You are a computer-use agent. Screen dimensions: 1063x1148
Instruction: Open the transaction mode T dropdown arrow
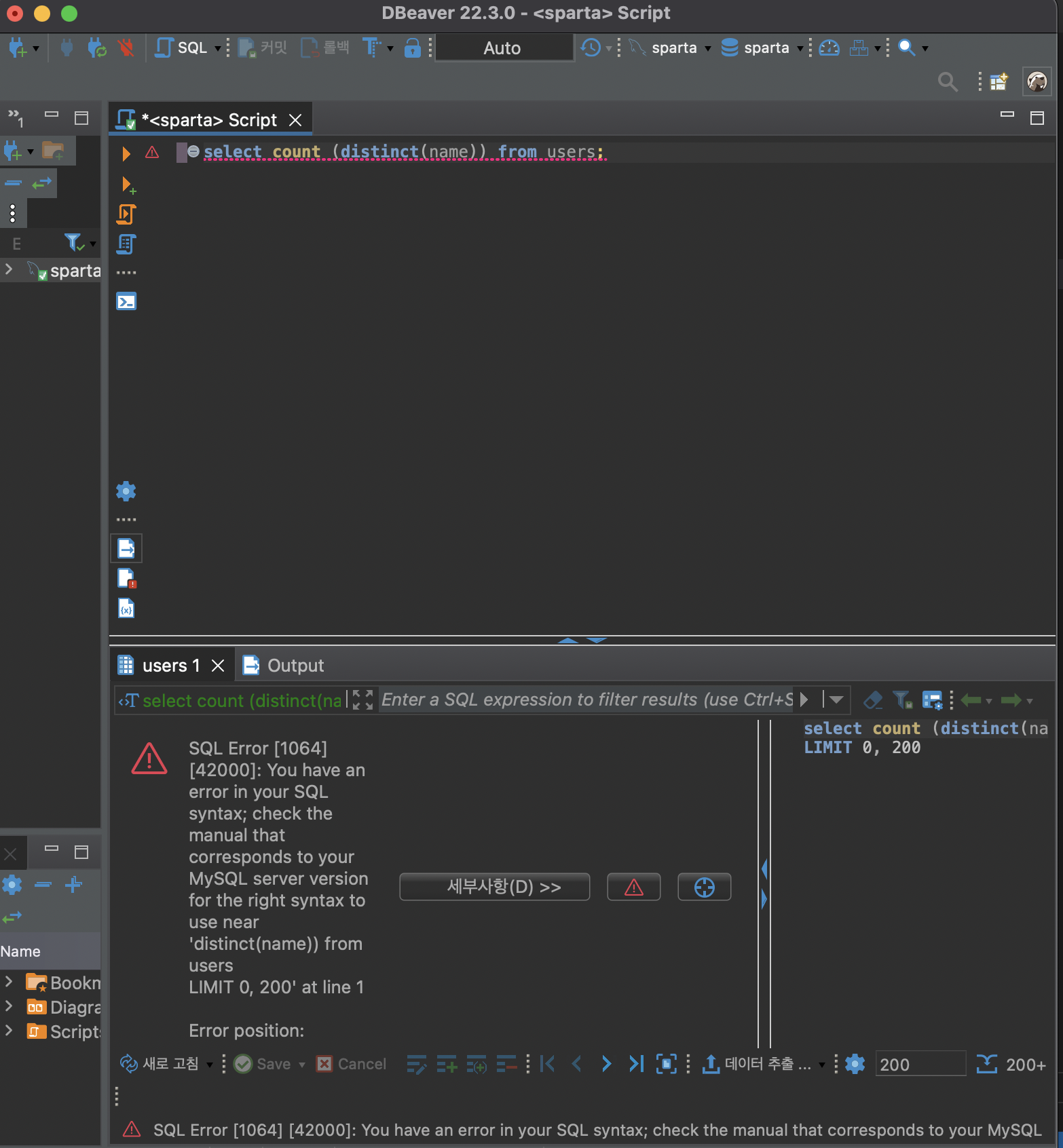coord(390,48)
